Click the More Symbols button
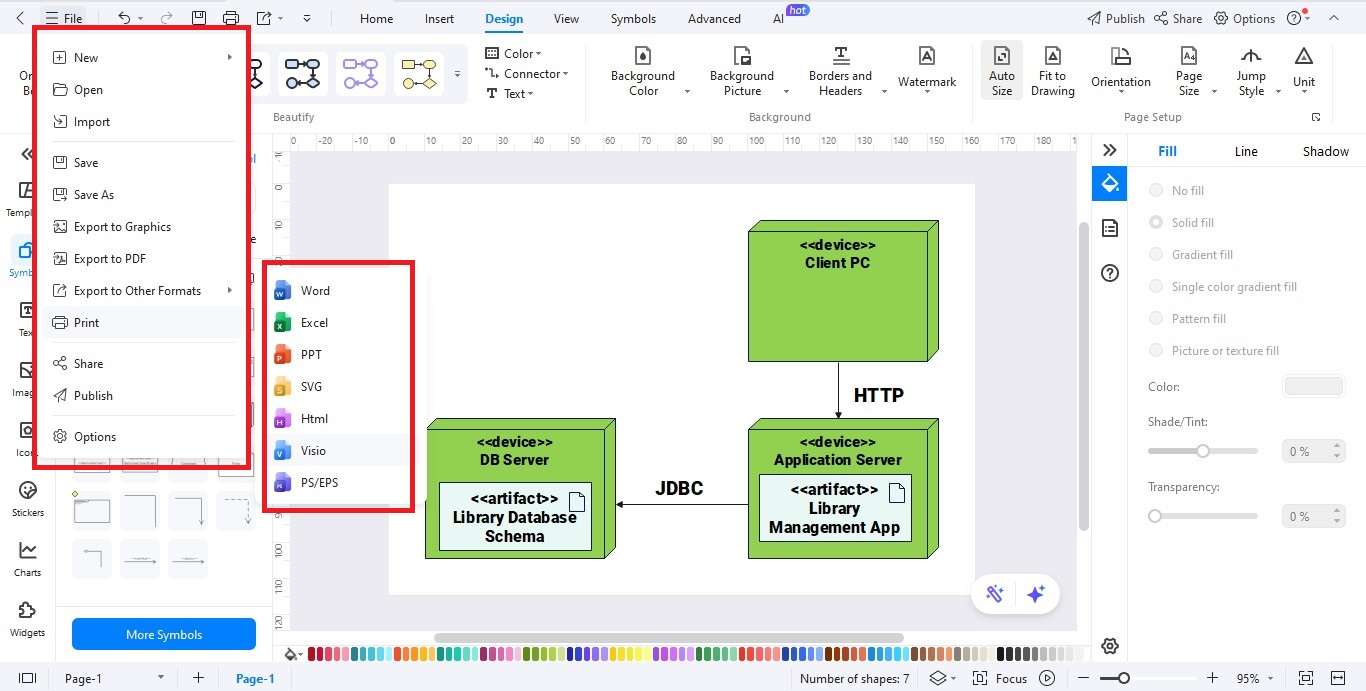This screenshot has height=691, width=1366. (163, 634)
